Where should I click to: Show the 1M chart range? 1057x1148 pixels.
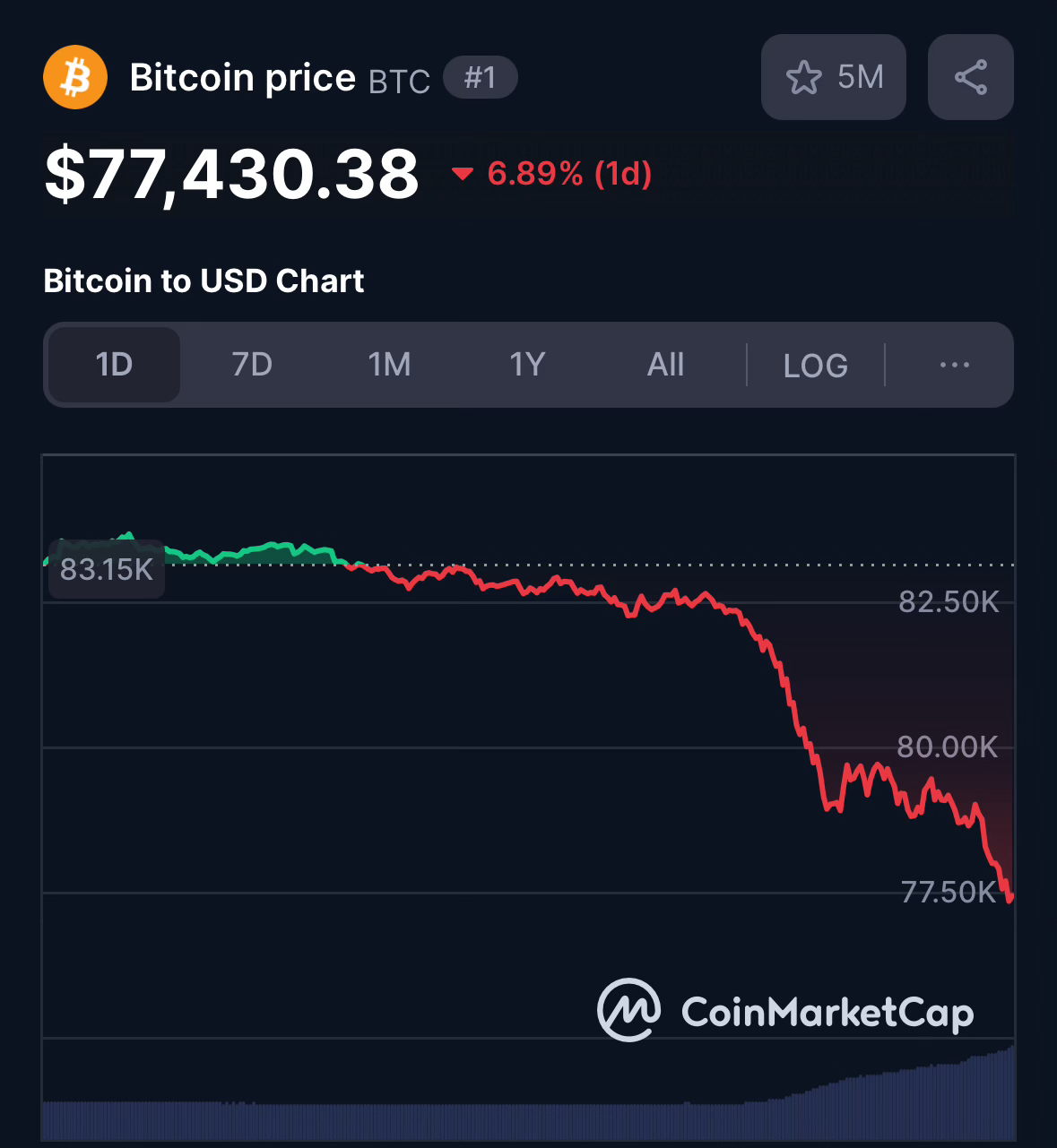(390, 365)
